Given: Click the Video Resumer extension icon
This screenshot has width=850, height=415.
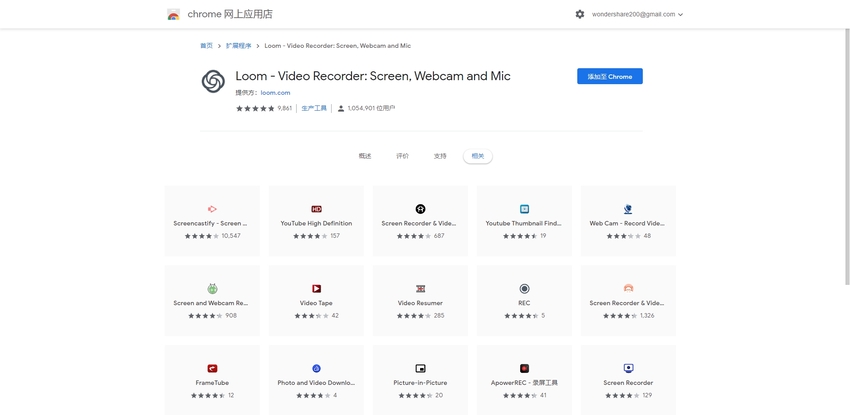Looking at the screenshot, I should pos(420,289).
